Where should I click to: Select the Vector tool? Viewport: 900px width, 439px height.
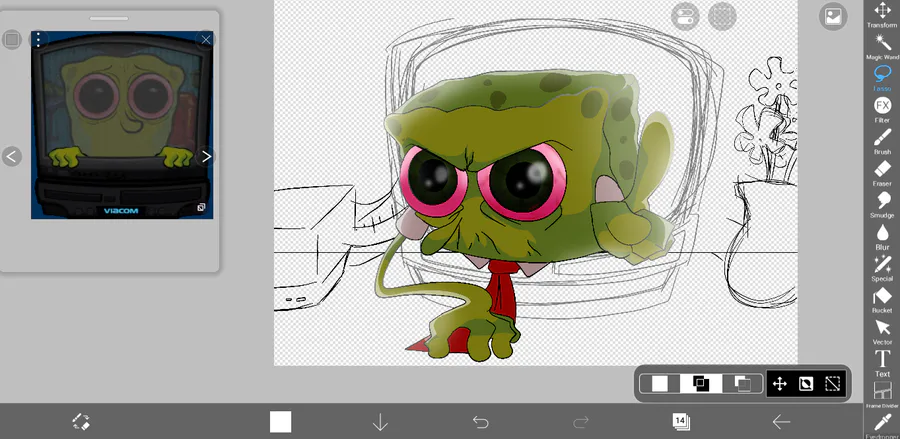882,332
